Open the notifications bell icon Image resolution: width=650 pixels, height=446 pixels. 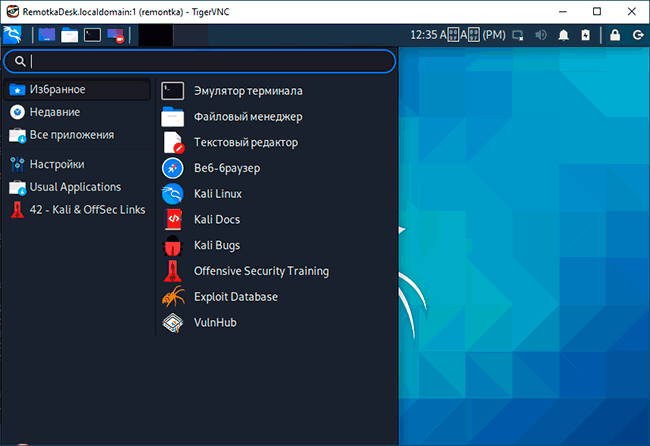pos(563,35)
